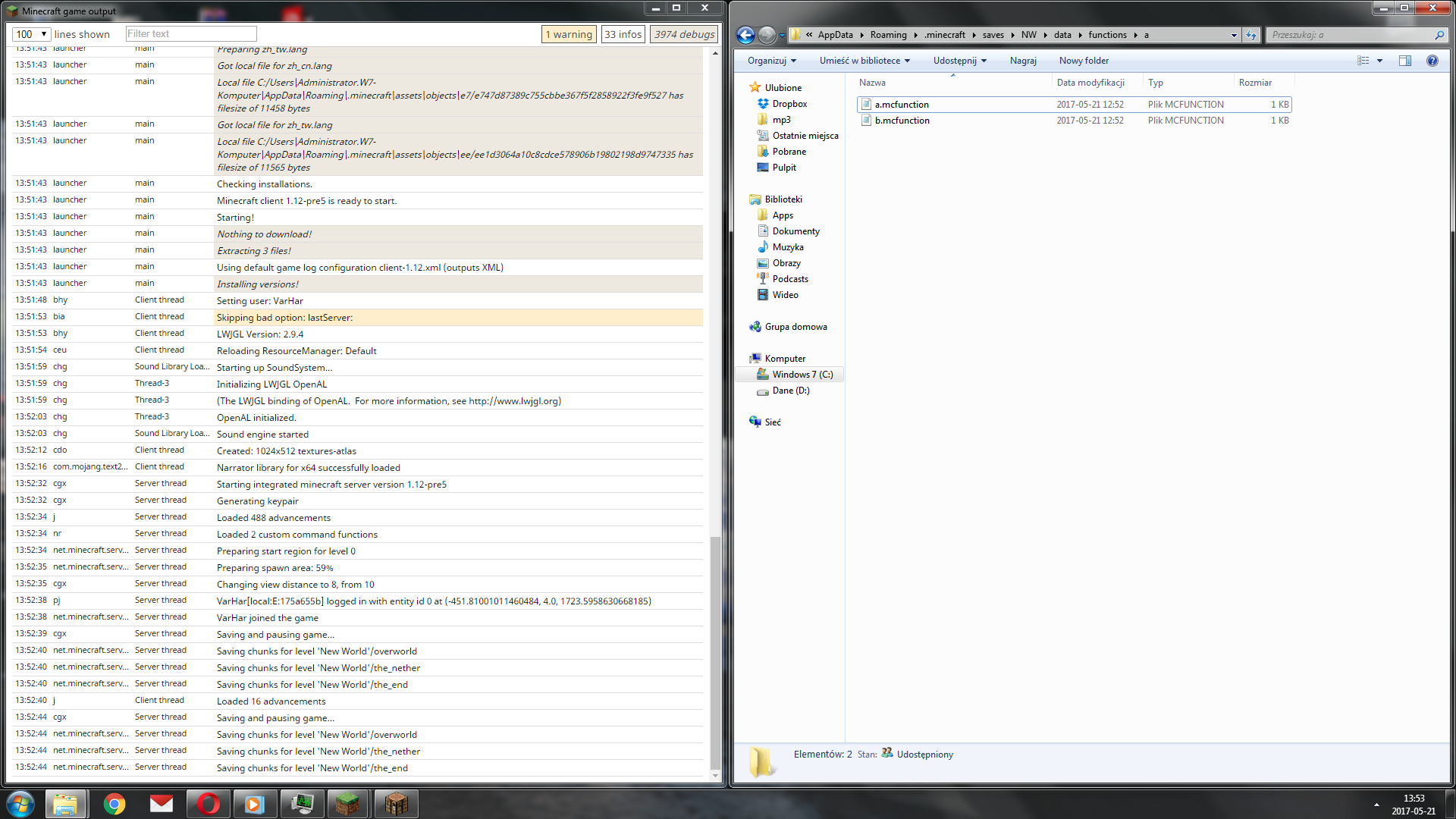Screen dimensions: 1456x819
Task: Click the functions breadcrumb in address bar
Action: [x=1107, y=35]
